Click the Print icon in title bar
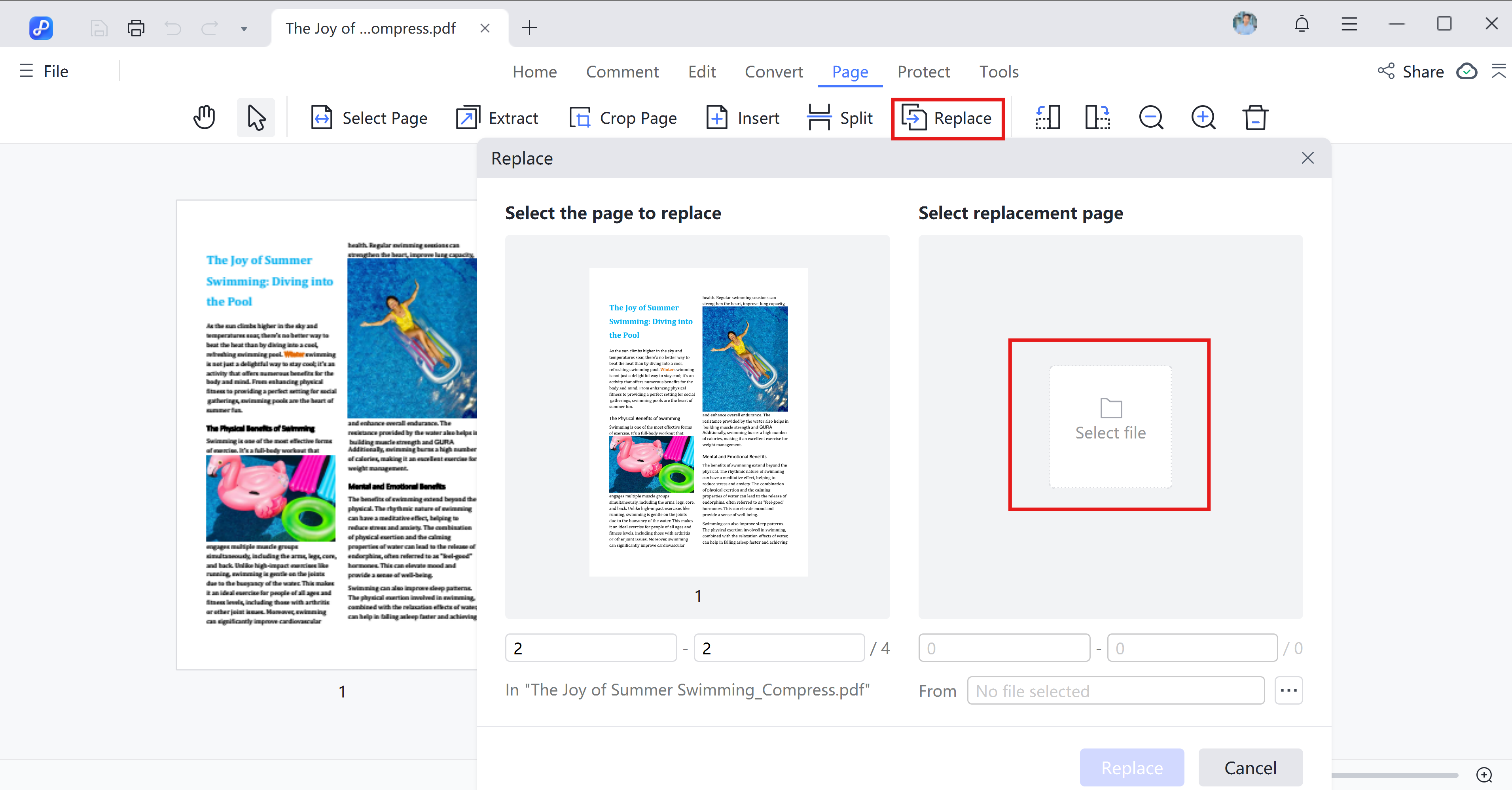 click(x=136, y=28)
